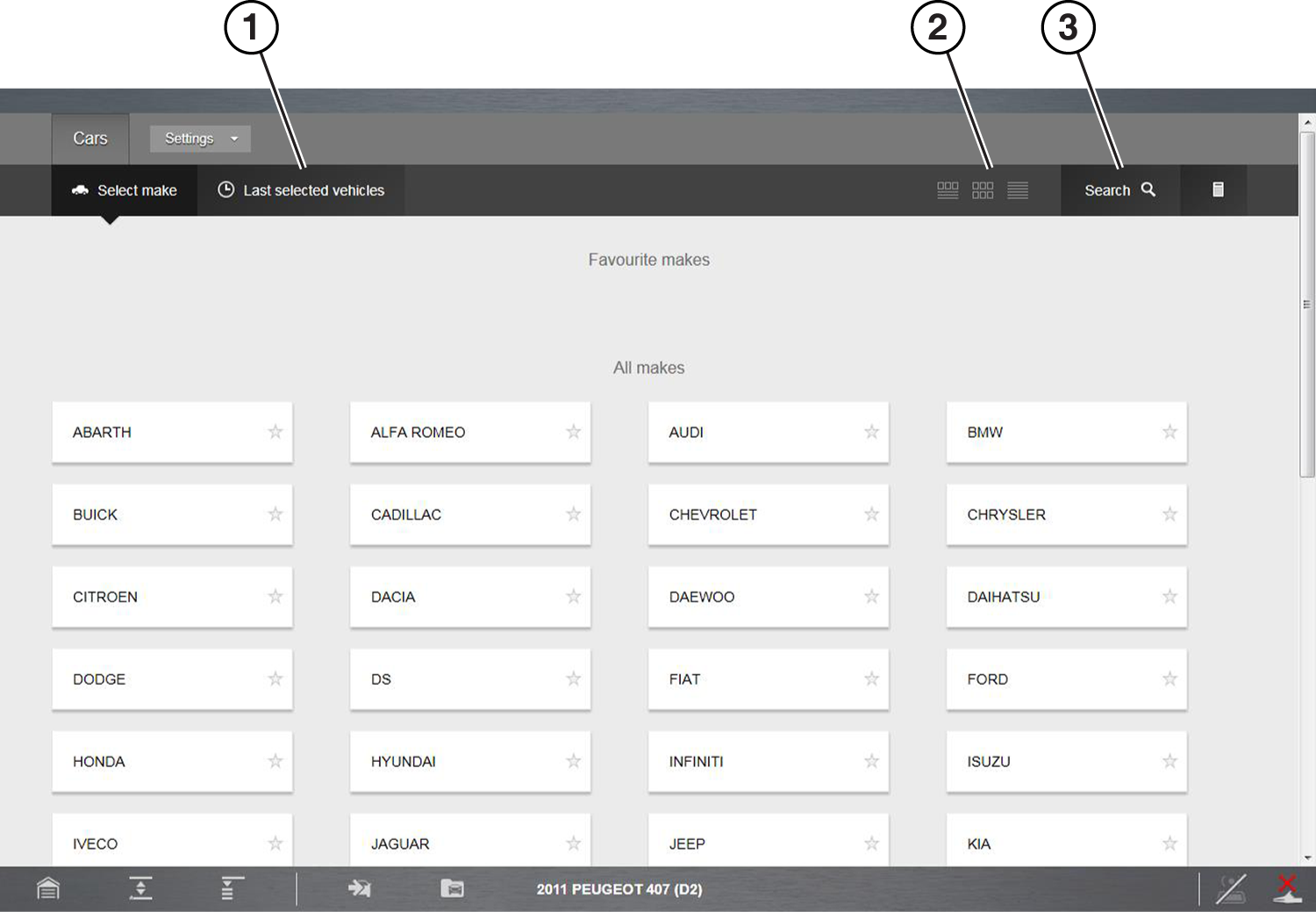This screenshot has height=912, width=1316.
Task: Mark BMW as a favourite with the star
Action: click(1169, 432)
